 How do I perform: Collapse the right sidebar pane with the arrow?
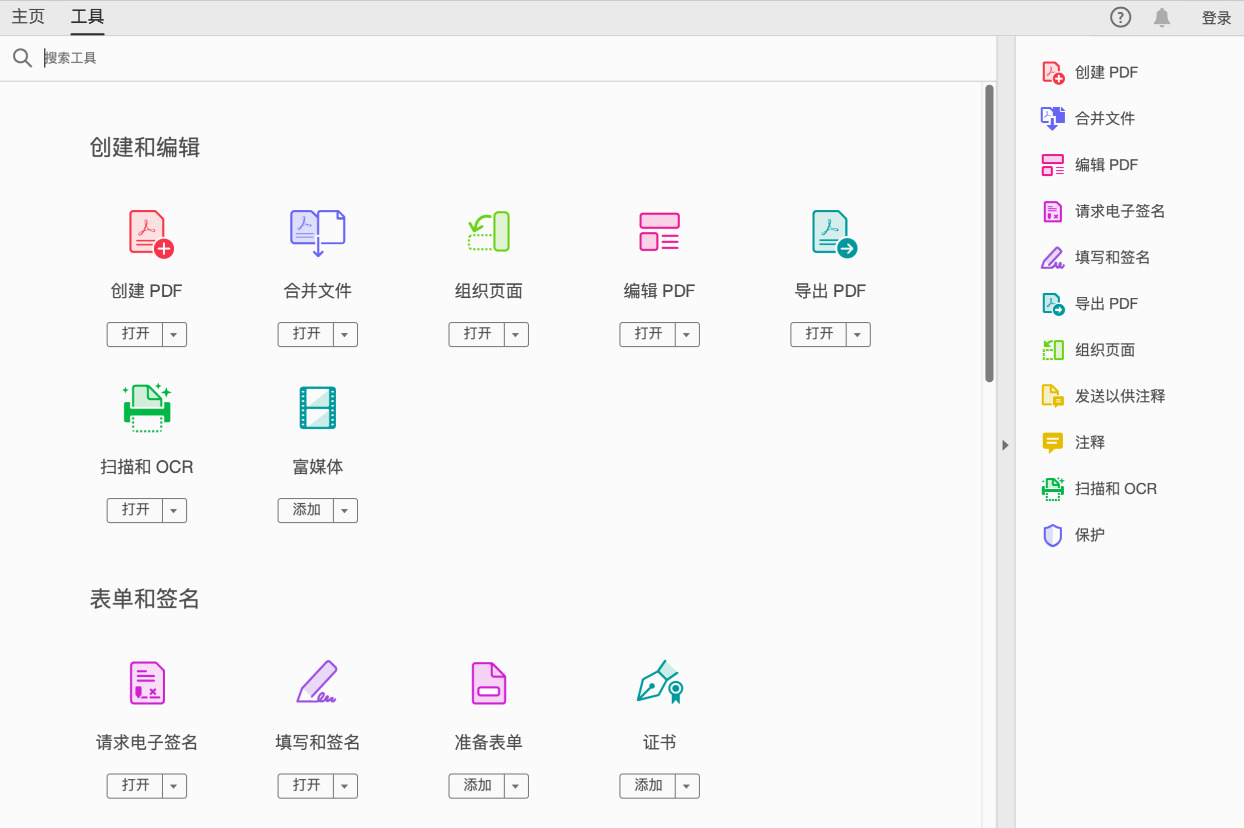click(1006, 445)
